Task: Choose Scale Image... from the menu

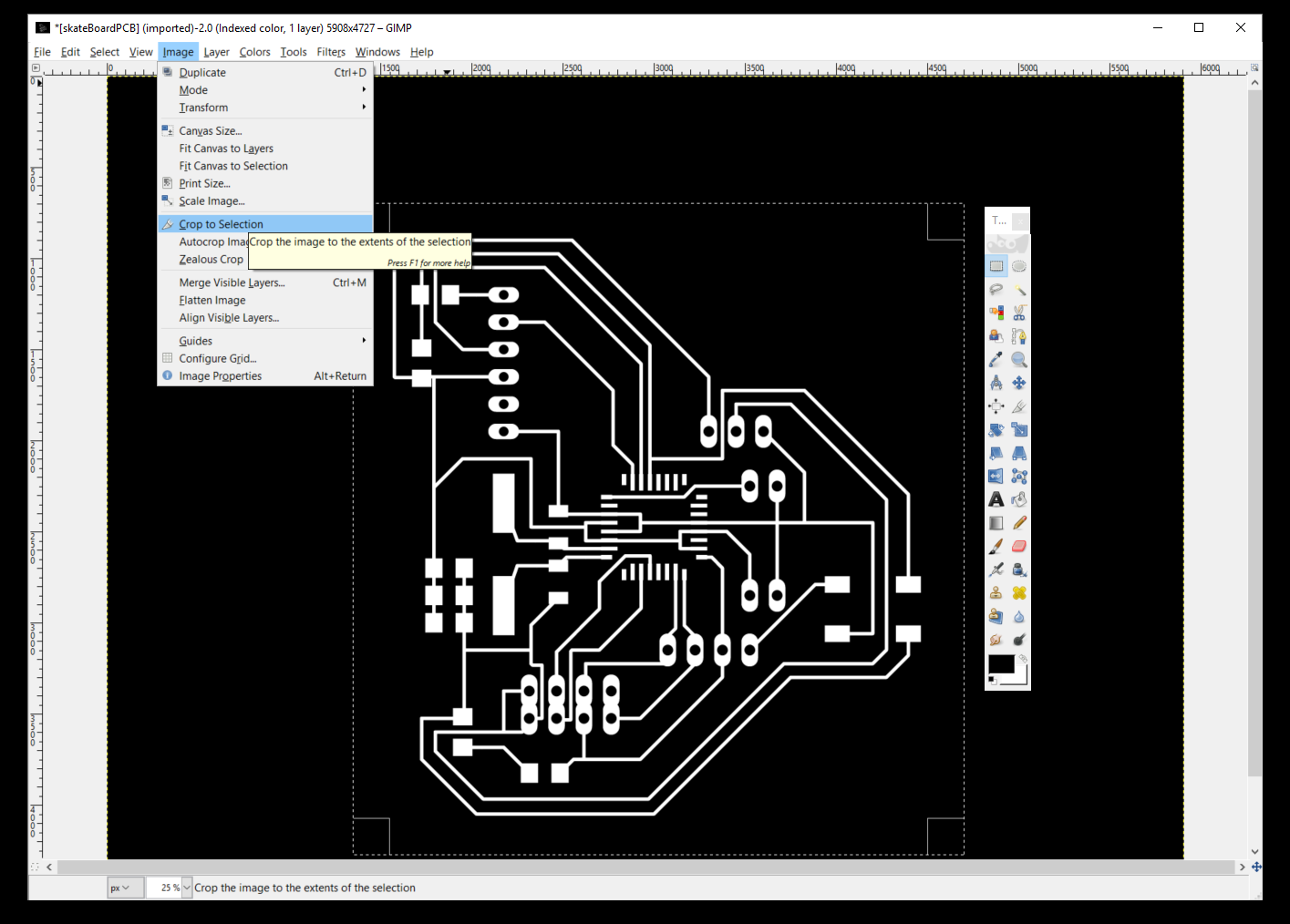Action: click(212, 201)
